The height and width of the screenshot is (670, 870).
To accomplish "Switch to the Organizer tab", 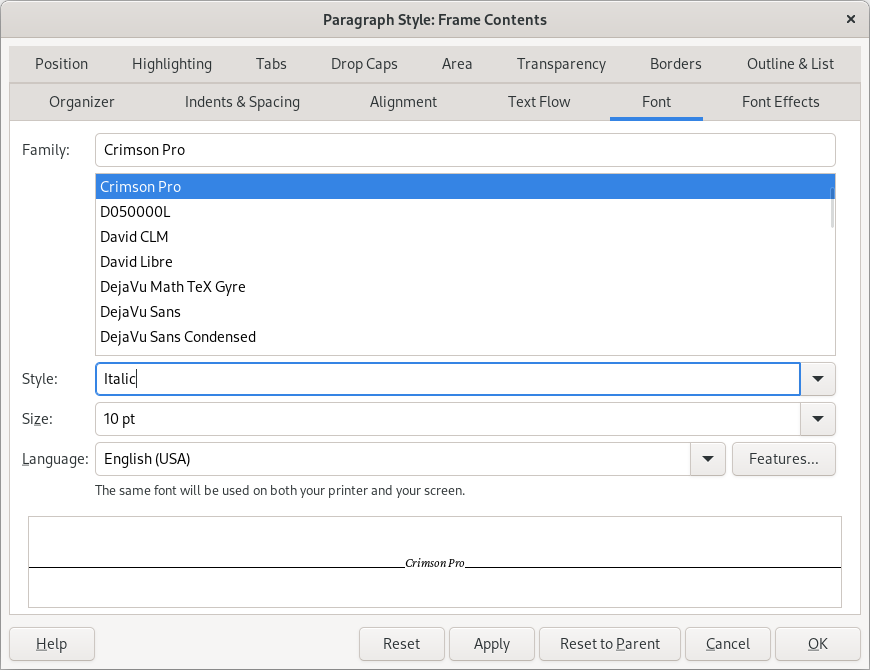I will pos(82,102).
